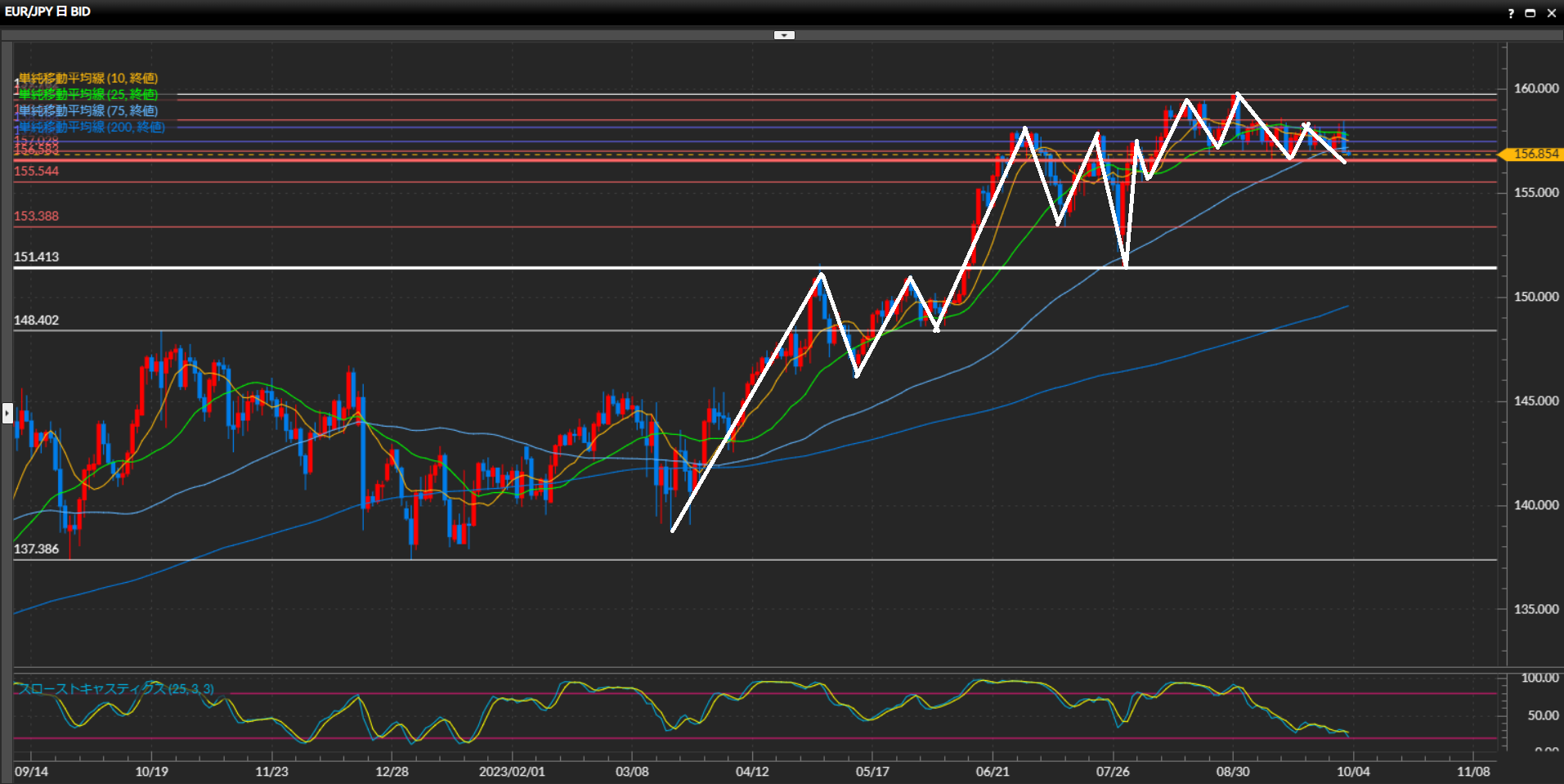Select the 137.386 horizontal line label
1564x784 pixels.
[x=37, y=549]
